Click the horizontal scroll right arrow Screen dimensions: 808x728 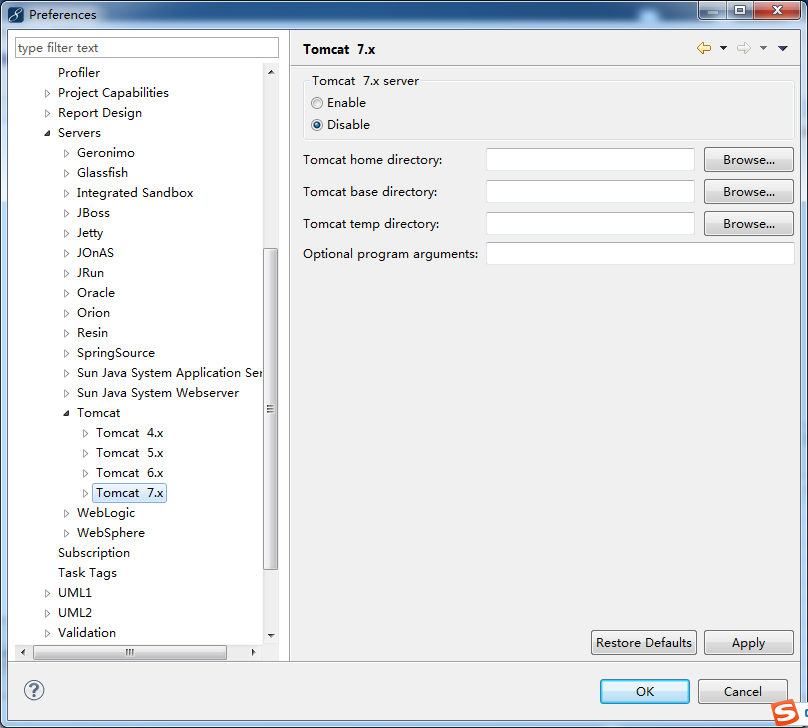253,652
